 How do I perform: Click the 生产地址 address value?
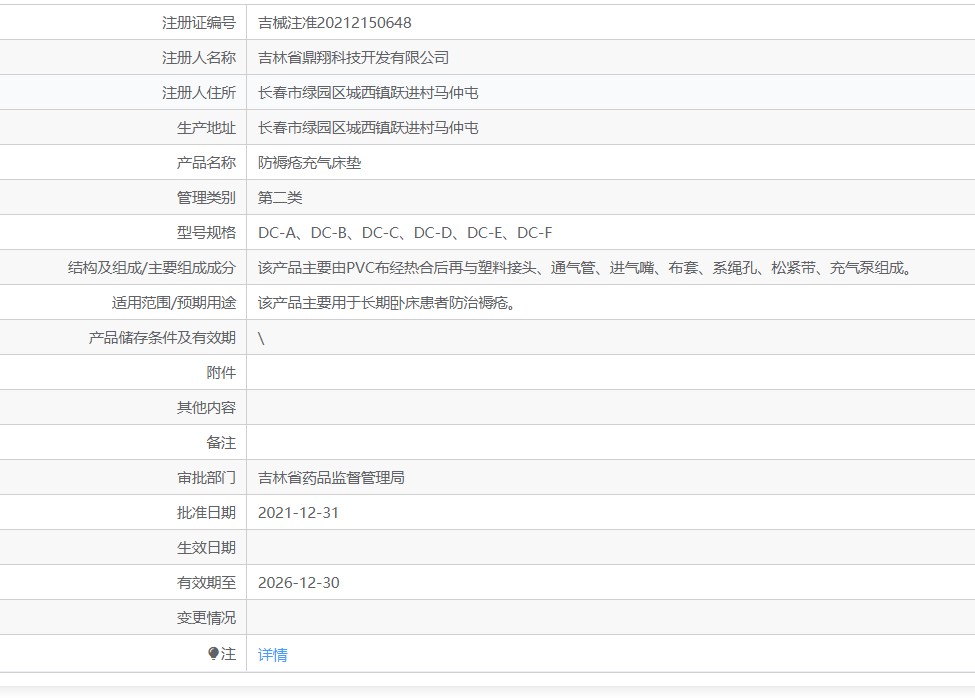368,127
